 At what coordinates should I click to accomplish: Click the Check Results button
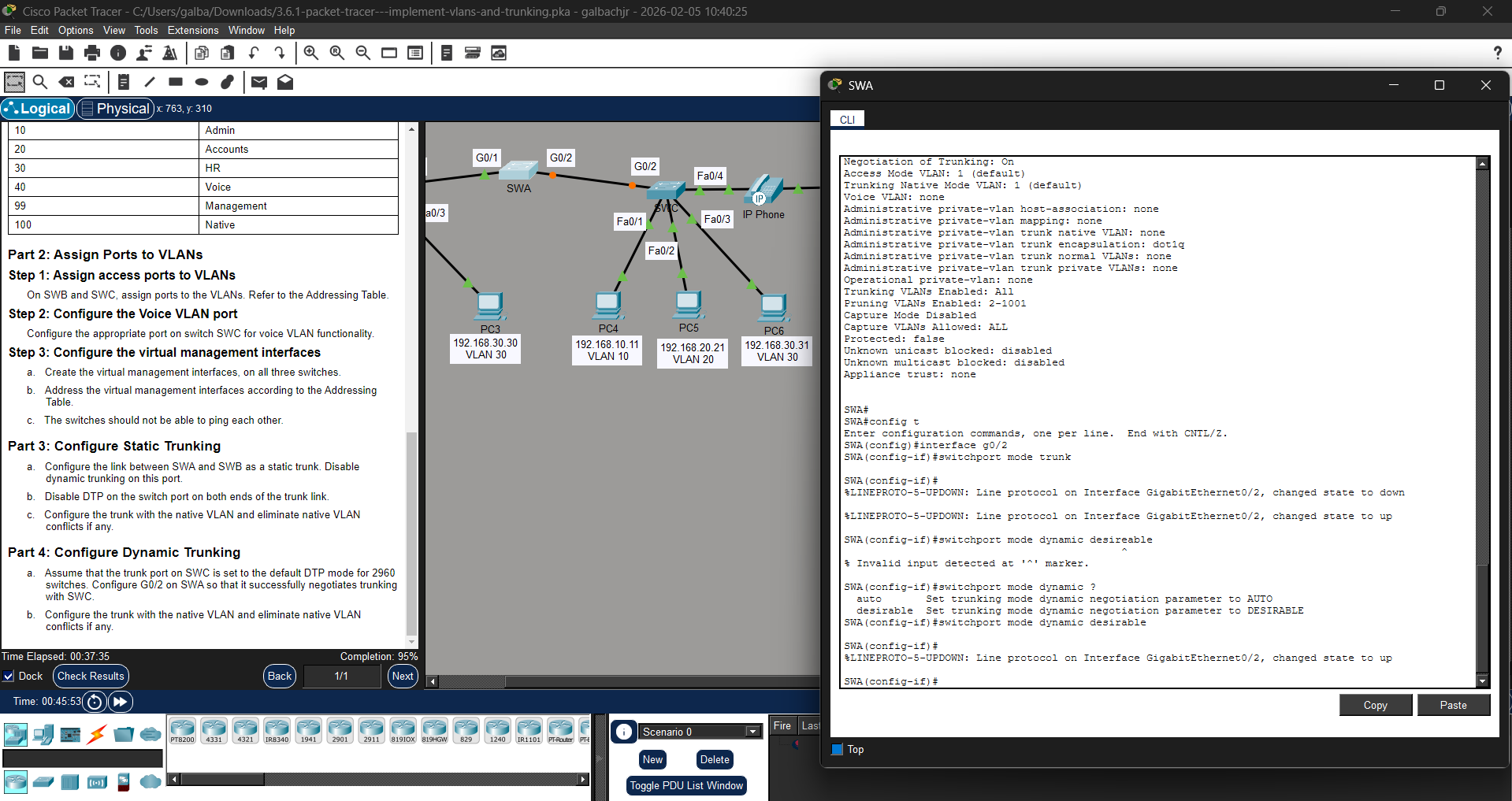[91, 676]
